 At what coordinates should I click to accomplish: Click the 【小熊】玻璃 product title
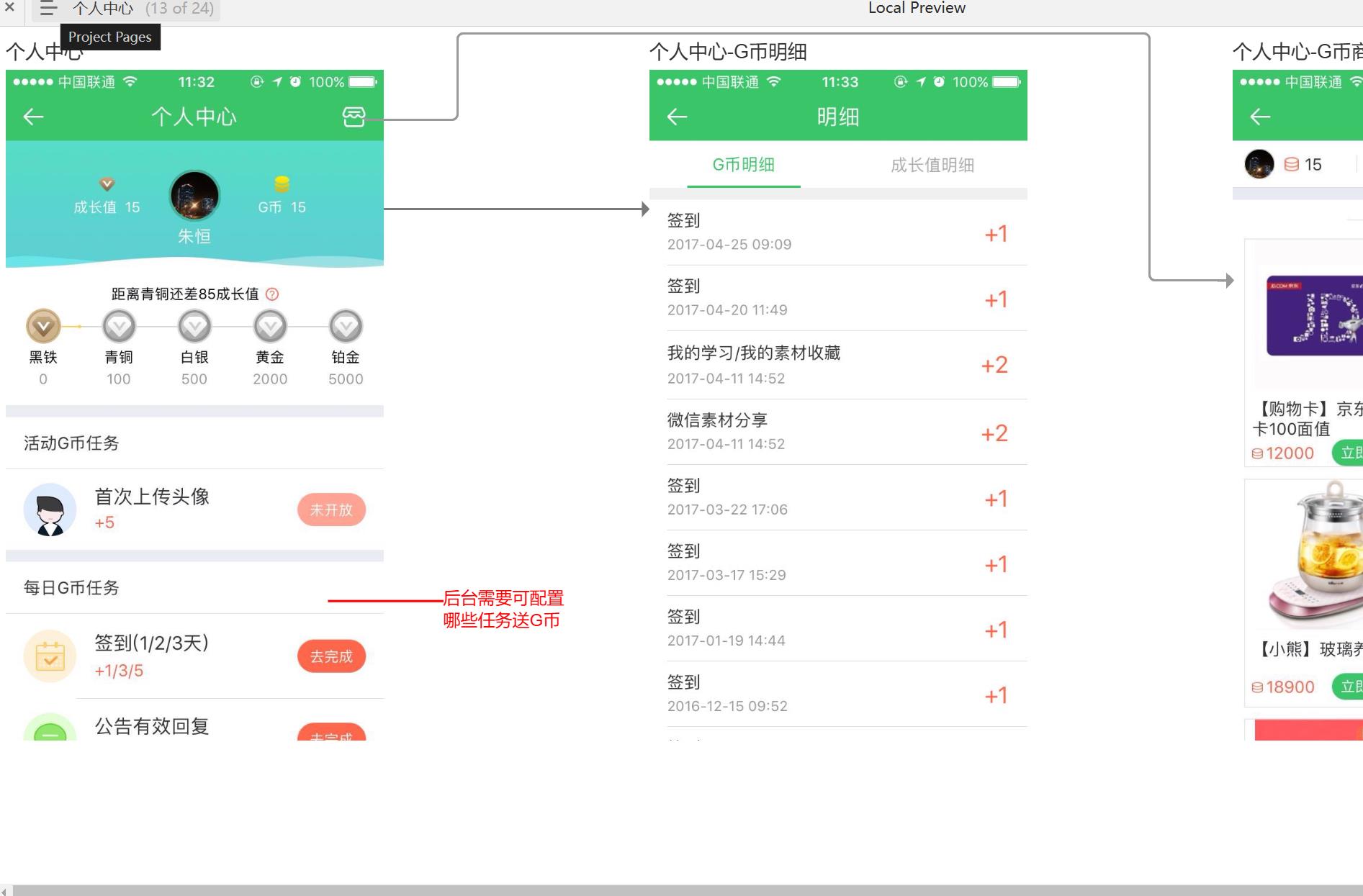point(1308,650)
